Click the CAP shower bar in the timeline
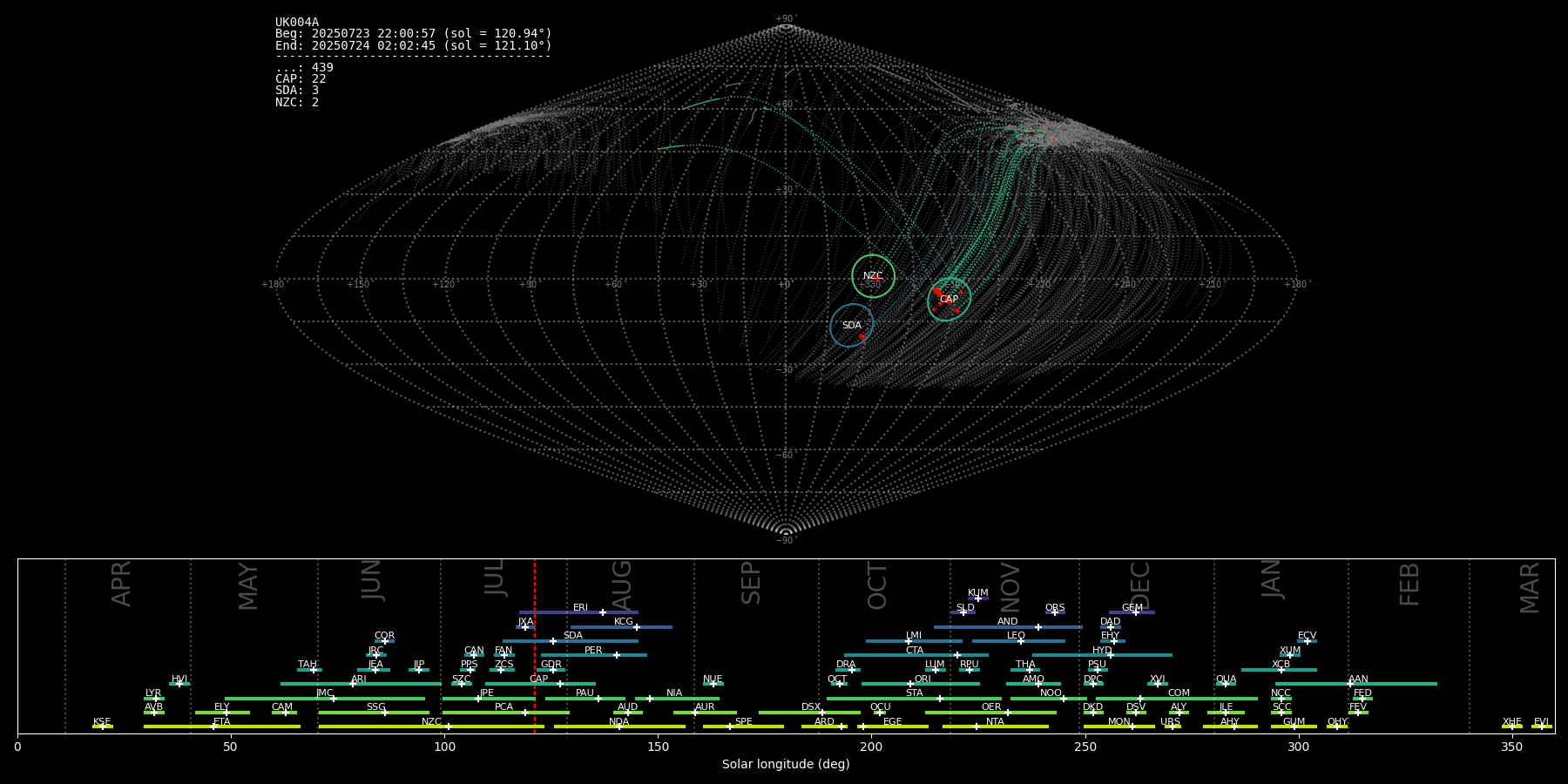Screen dimensions: 1568x784 [x=540, y=684]
